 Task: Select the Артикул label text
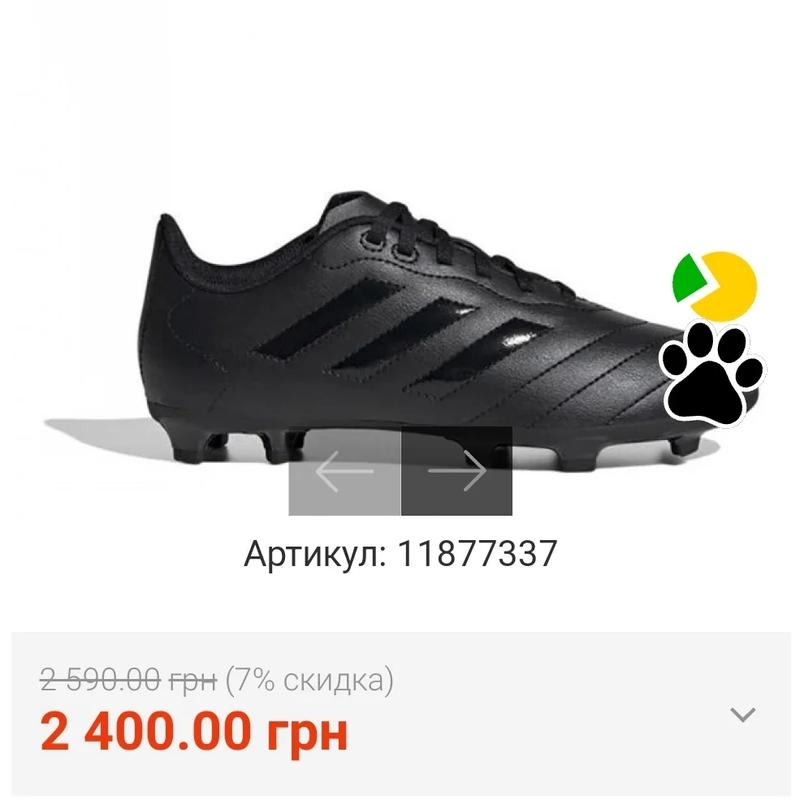(315, 554)
